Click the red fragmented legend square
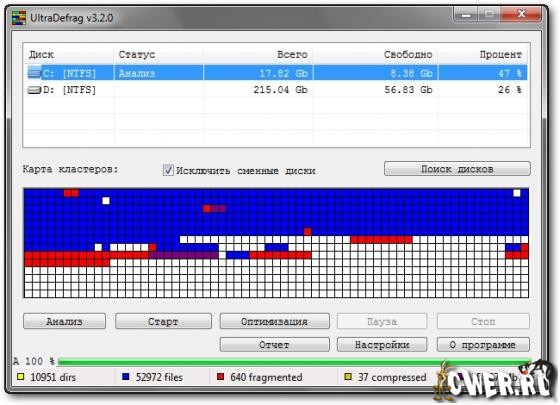The height and width of the screenshot is (405, 560). tap(220, 376)
